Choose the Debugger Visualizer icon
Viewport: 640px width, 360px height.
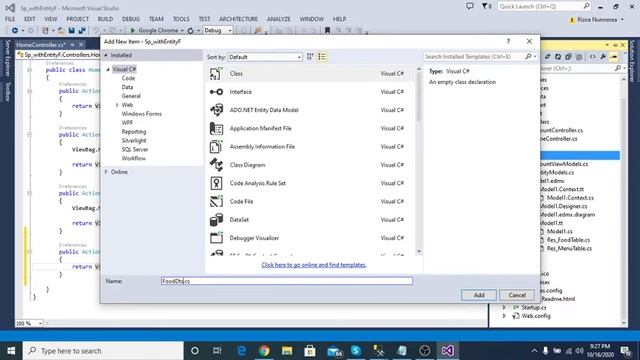[x=216, y=238]
